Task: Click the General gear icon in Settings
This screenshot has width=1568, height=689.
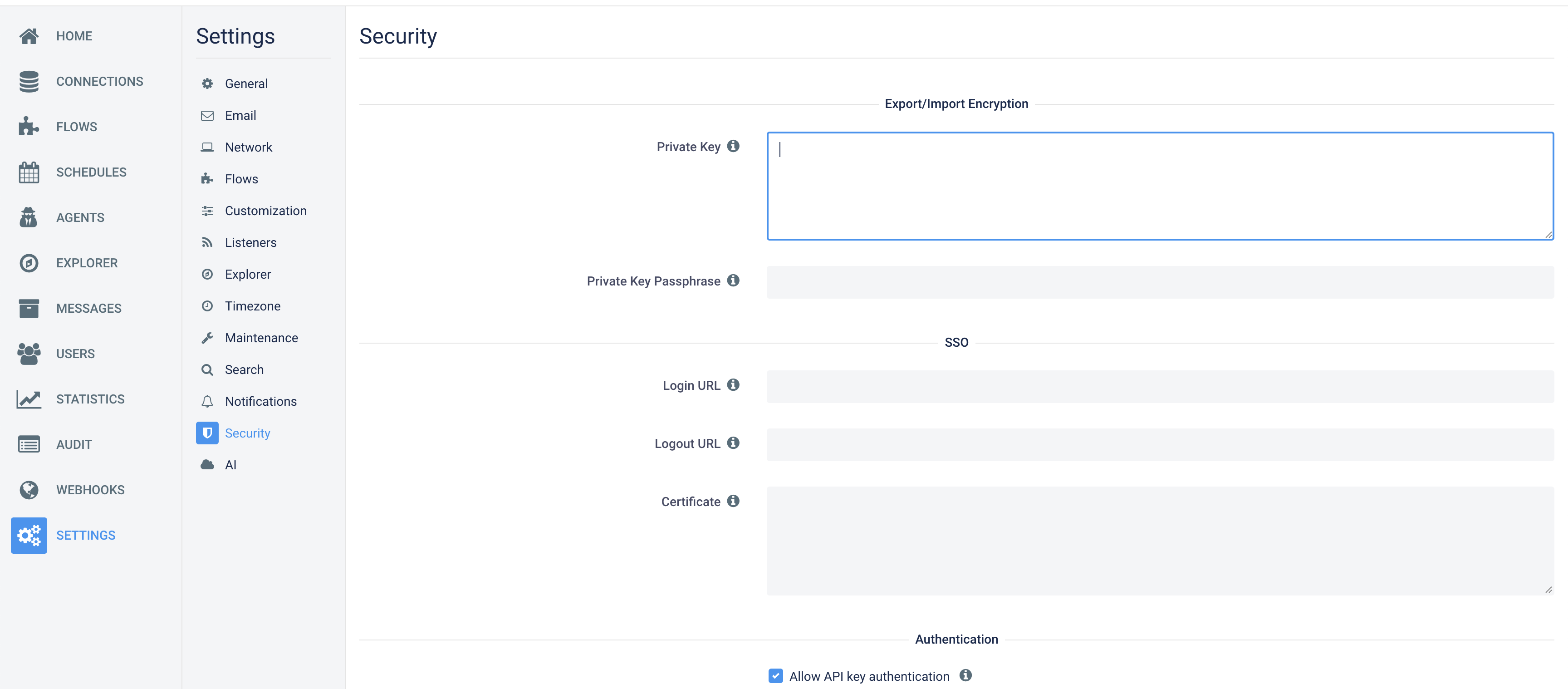Action: [207, 84]
